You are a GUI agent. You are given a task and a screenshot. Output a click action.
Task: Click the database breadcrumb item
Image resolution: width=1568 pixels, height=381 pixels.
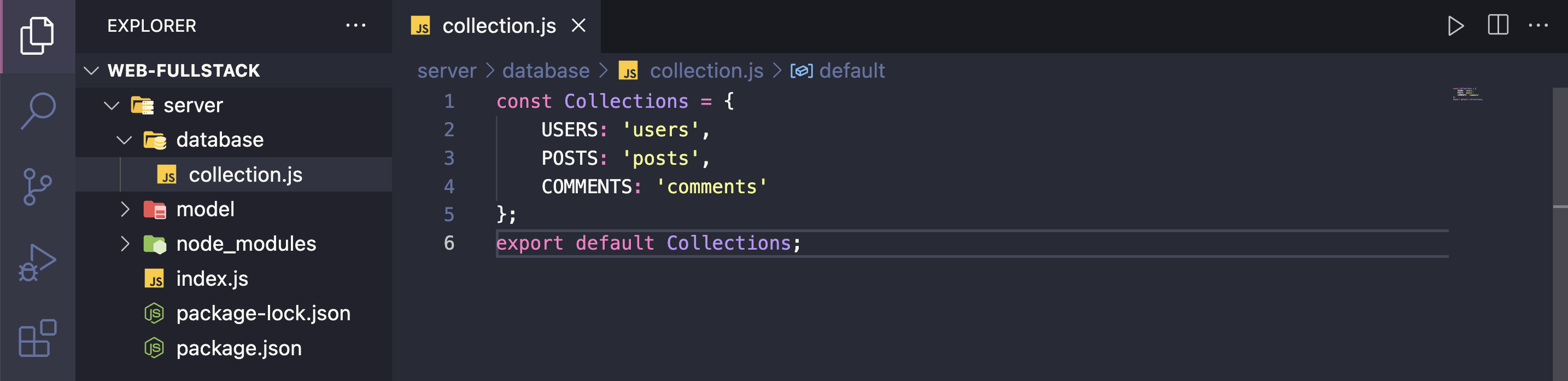[x=546, y=71]
